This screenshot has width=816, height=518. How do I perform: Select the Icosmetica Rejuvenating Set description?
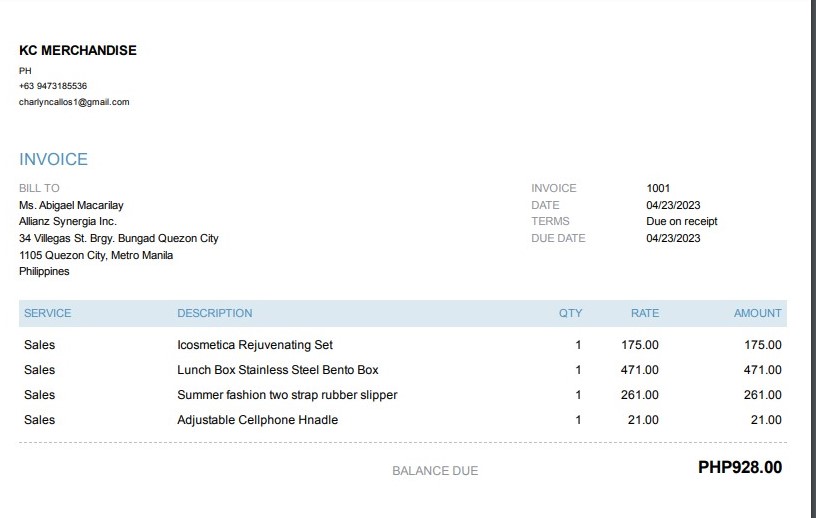(255, 345)
